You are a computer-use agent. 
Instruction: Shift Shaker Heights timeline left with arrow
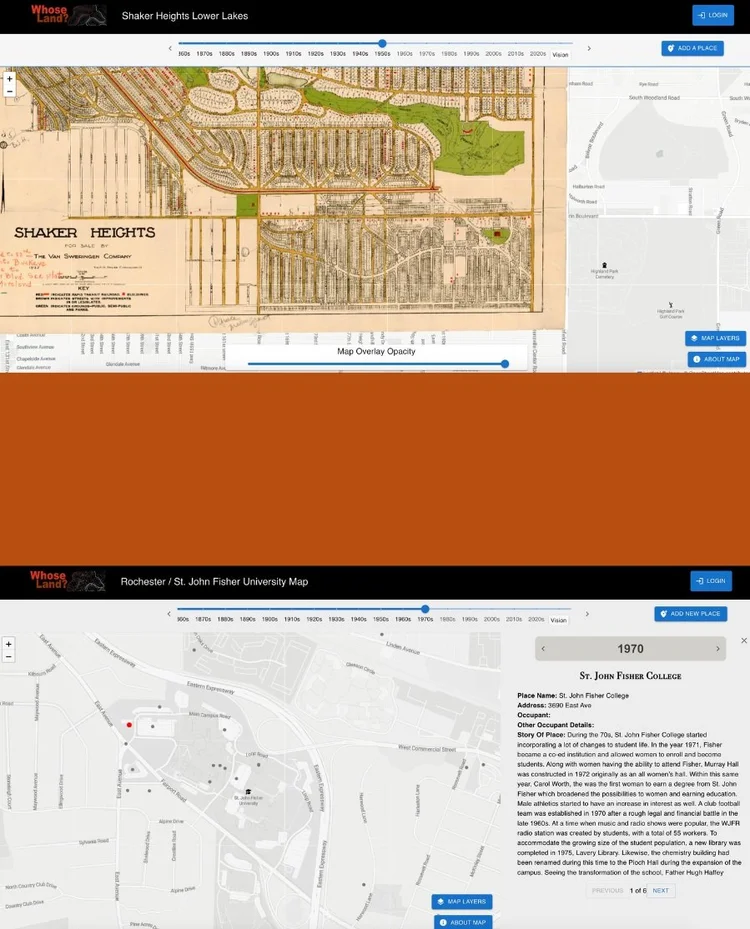click(170, 49)
